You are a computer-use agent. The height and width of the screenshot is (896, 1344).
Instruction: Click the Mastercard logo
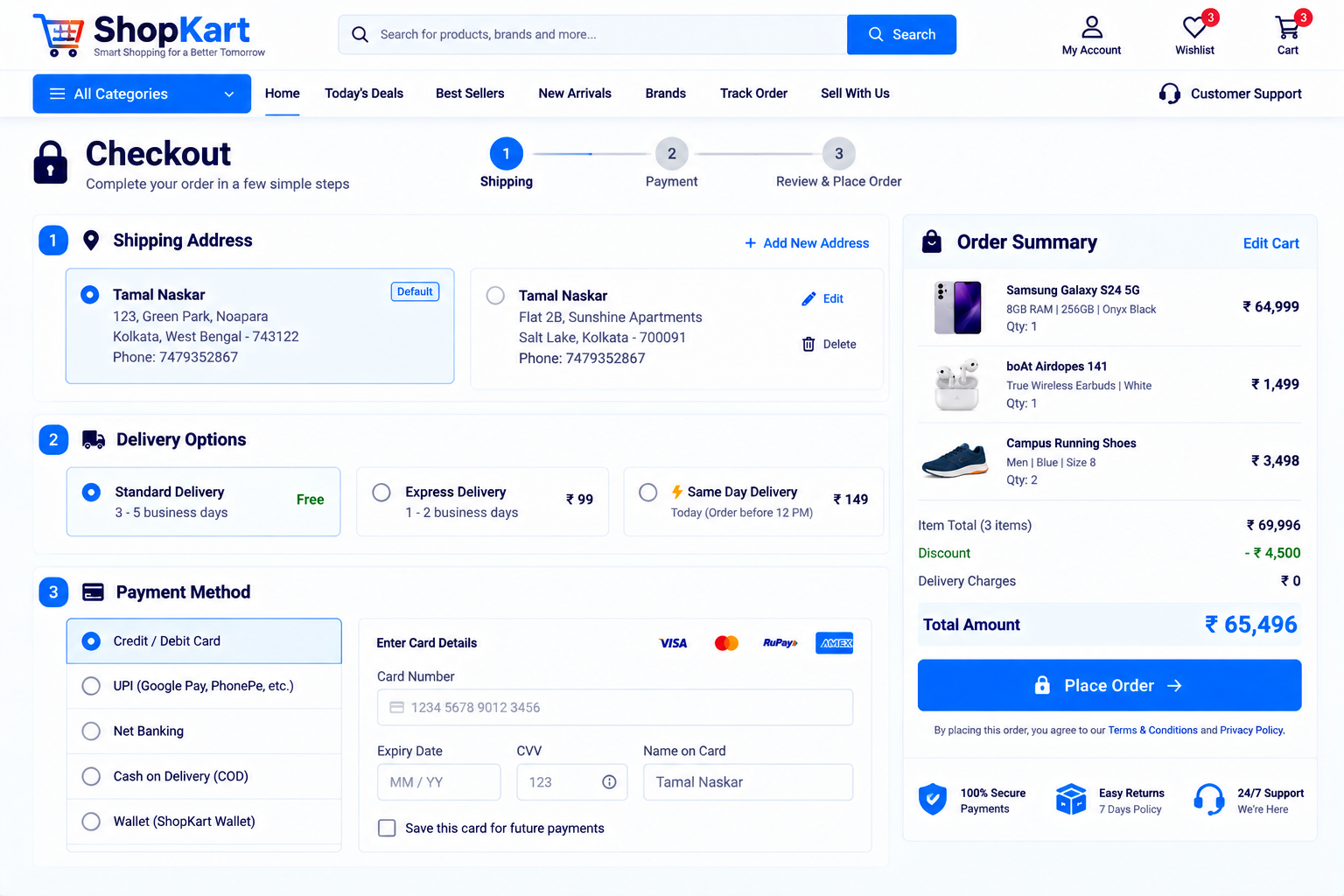(726, 643)
